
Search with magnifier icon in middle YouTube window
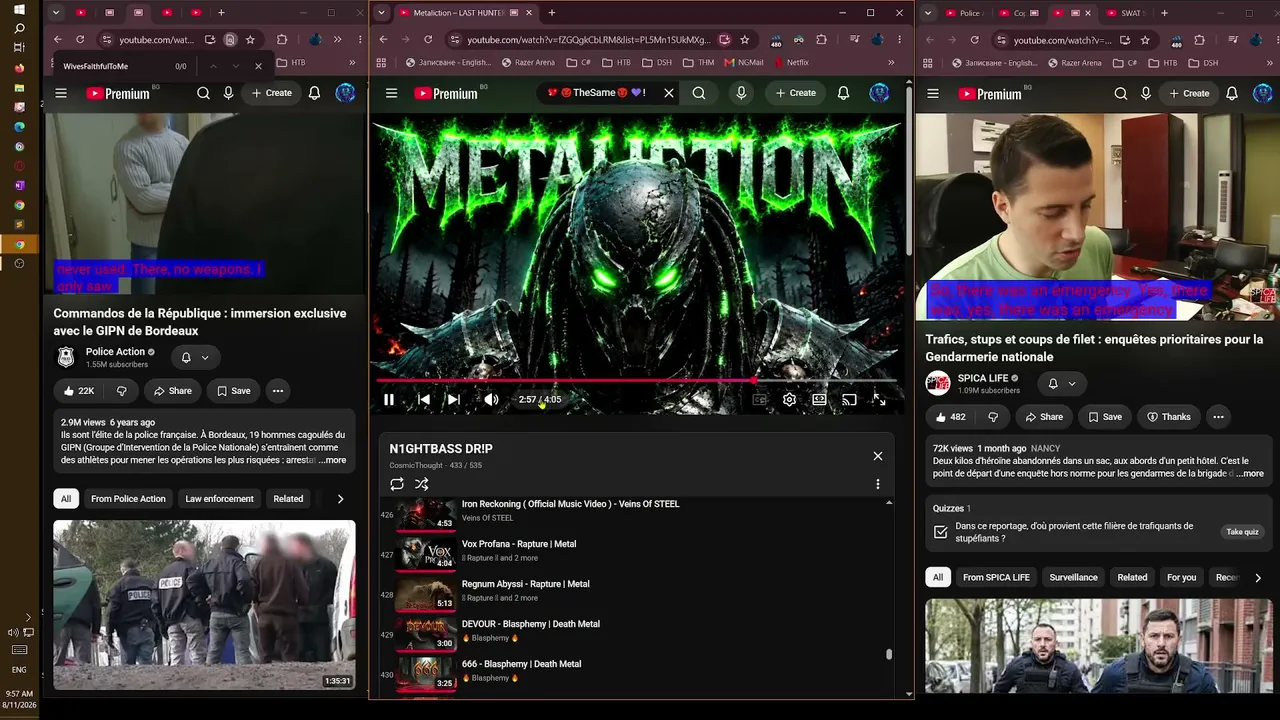point(699,93)
